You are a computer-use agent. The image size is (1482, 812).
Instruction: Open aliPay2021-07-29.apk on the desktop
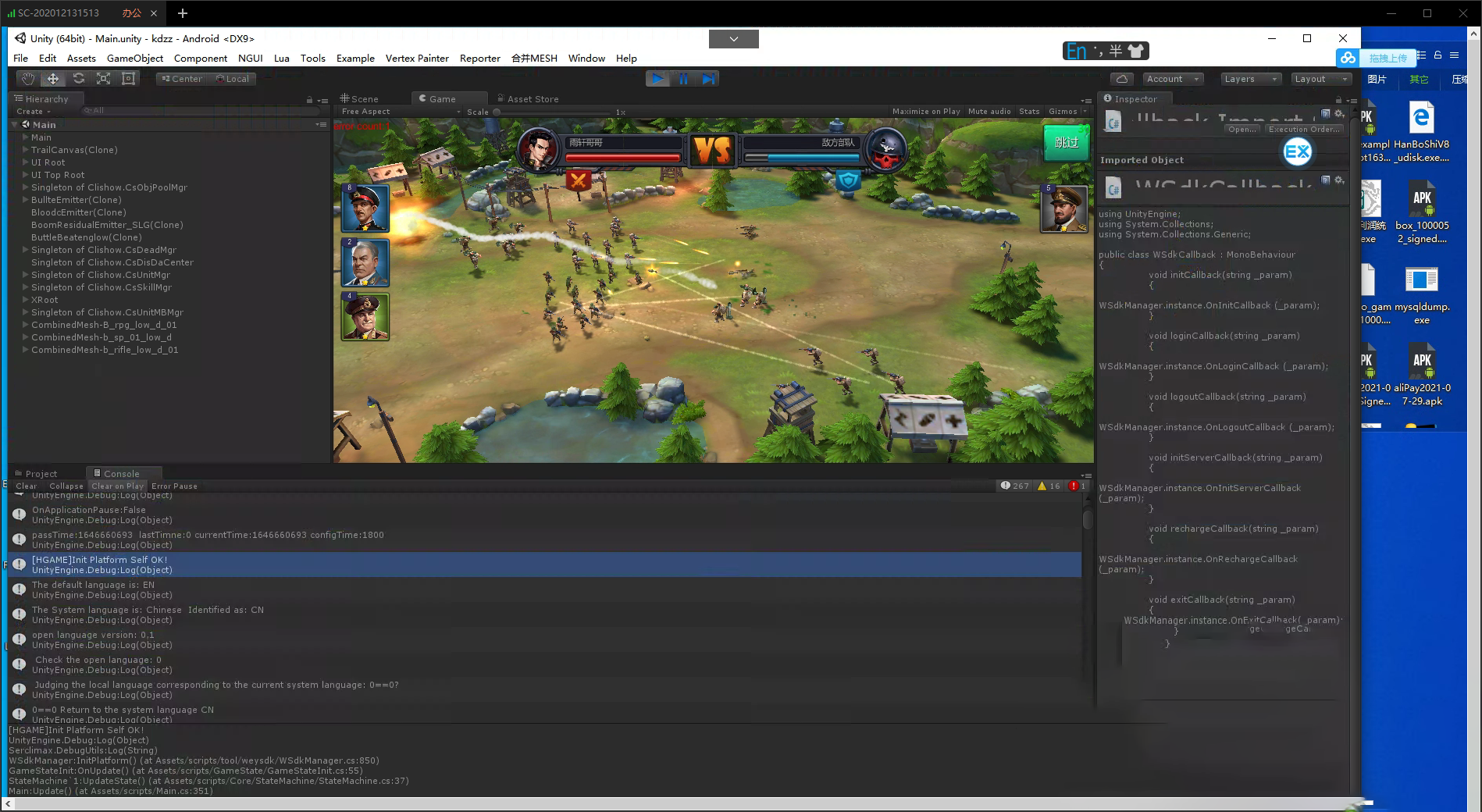click(1422, 375)
